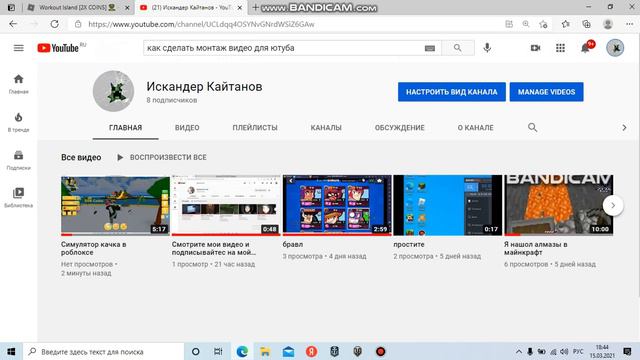Open Task View on the taskbar

[218, 351]
